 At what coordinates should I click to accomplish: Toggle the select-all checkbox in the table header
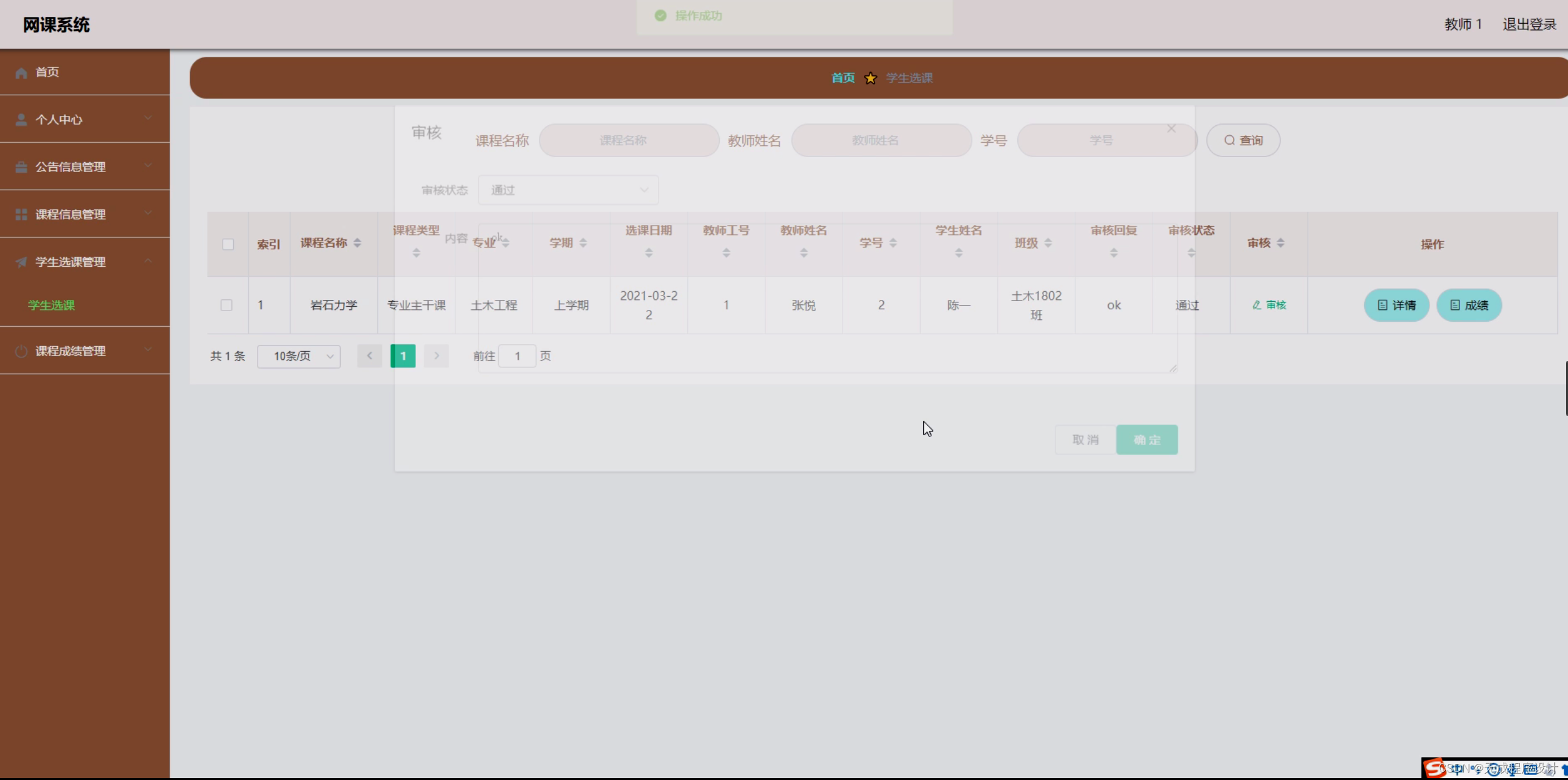pyautogui.click(x=227, y=244)
